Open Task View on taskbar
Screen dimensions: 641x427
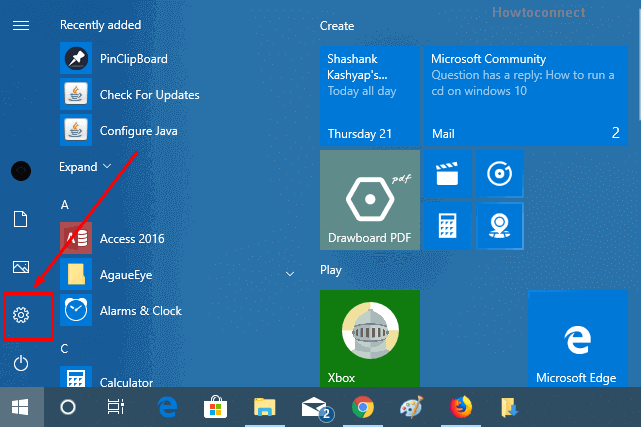(x=116, y=407)
